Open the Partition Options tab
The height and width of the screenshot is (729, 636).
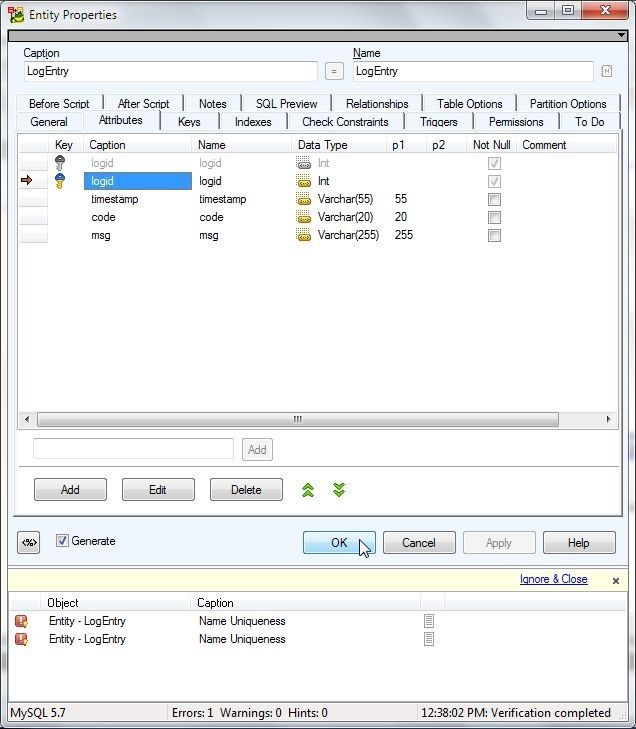pyautogui.click(x=568, y=104)
